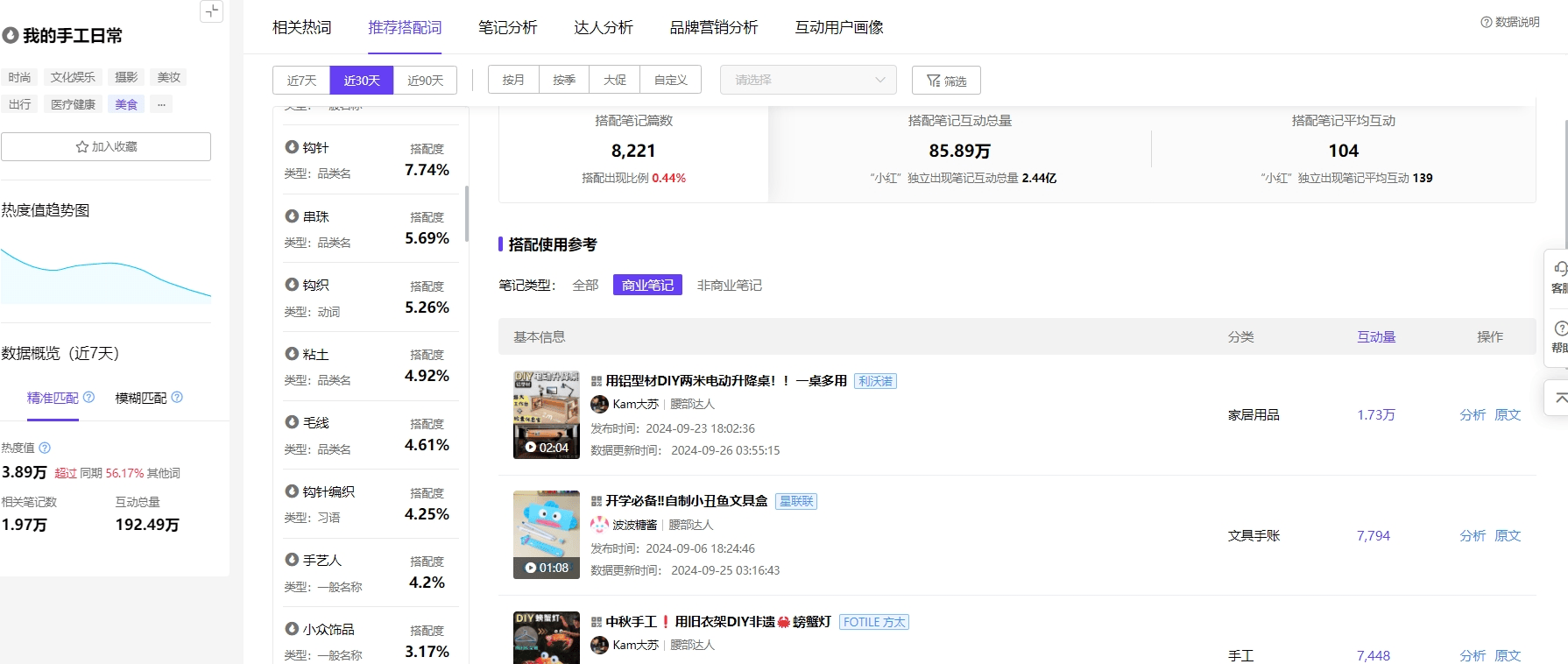Select the 按季 period option
Image resolution: width=1568 pixels, height=664 pixels.
click(x=564, y=81)
